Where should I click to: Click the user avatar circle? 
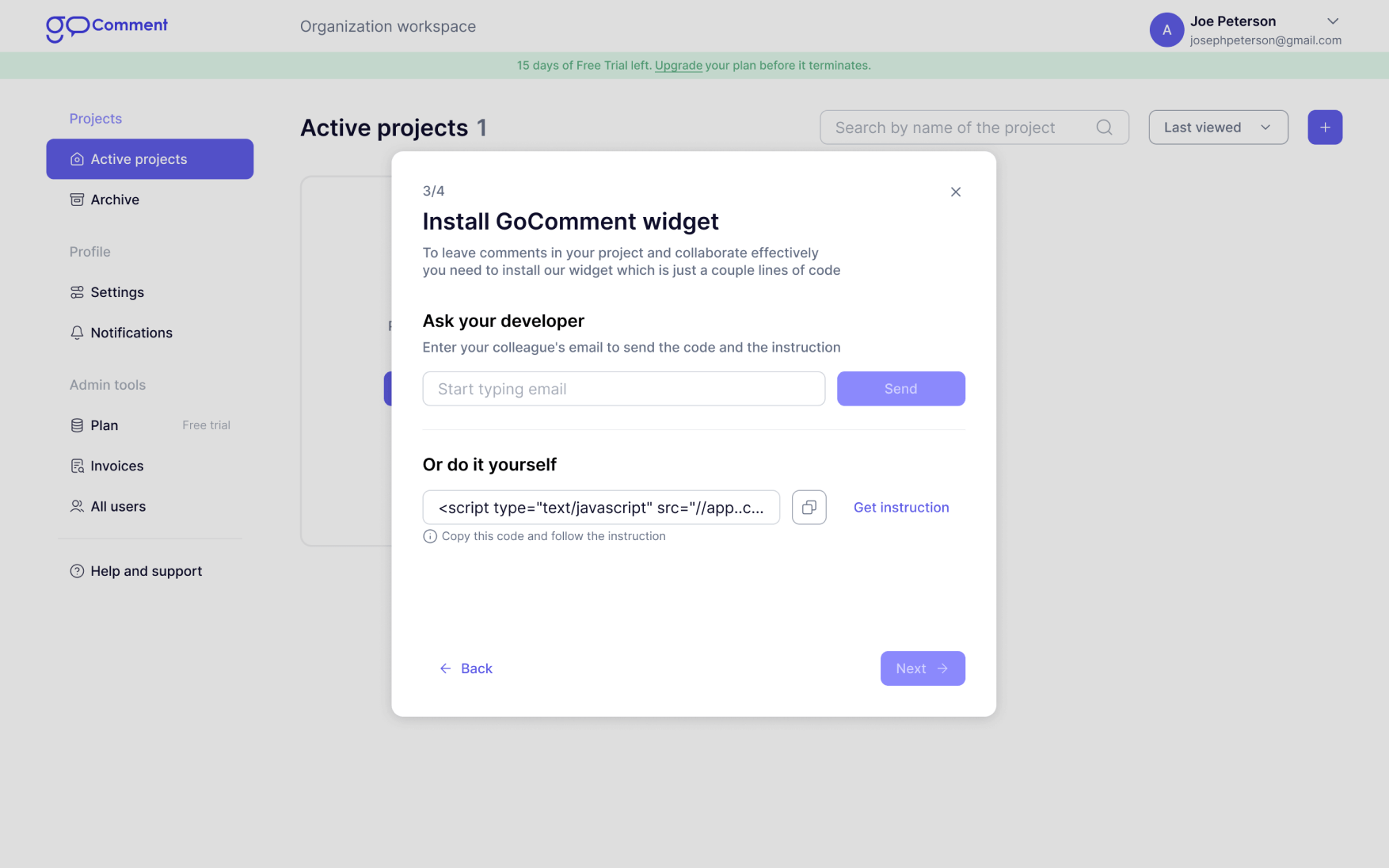tap(1166, 30)
